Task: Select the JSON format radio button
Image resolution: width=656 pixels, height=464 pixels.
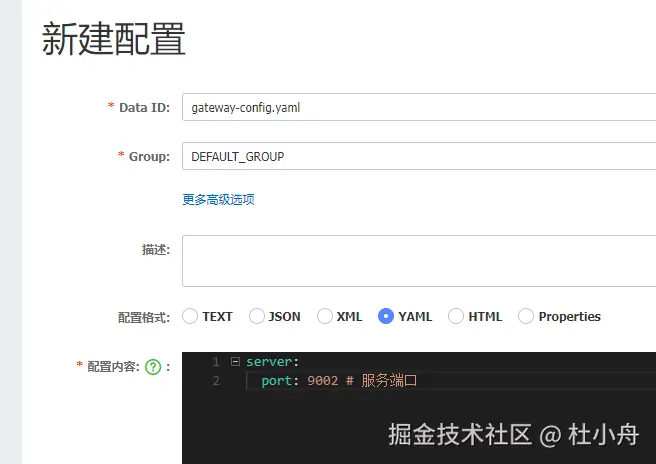Action: (x=256, y=316)
